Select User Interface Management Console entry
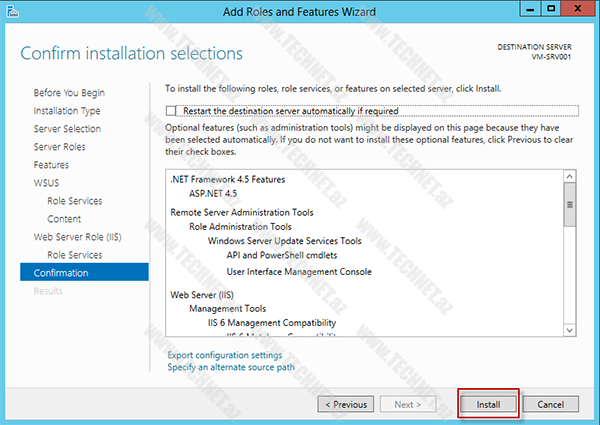Image resolution: width=600 pixels, height=425 pixels. tap(299, 272)
